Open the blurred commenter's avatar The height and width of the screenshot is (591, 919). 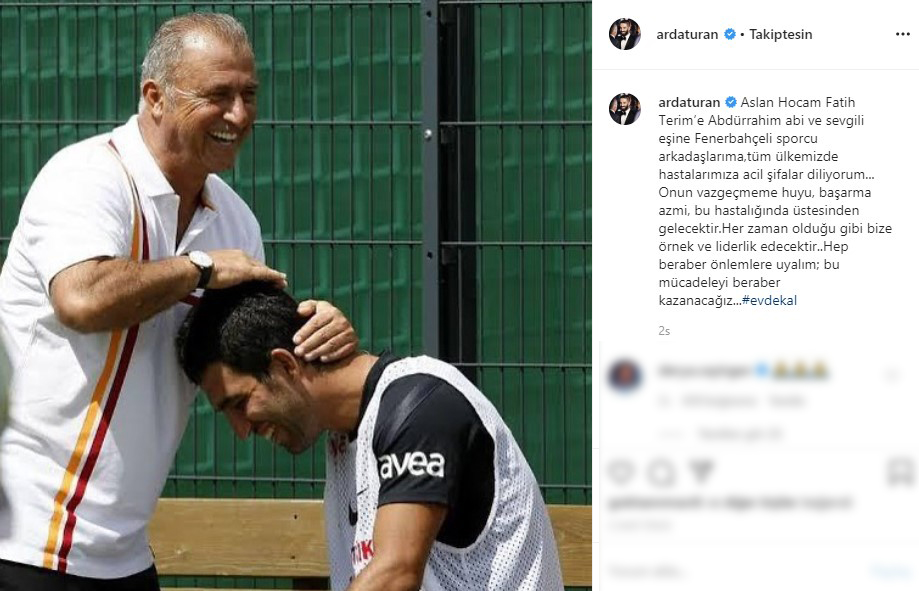coord(625,375)
